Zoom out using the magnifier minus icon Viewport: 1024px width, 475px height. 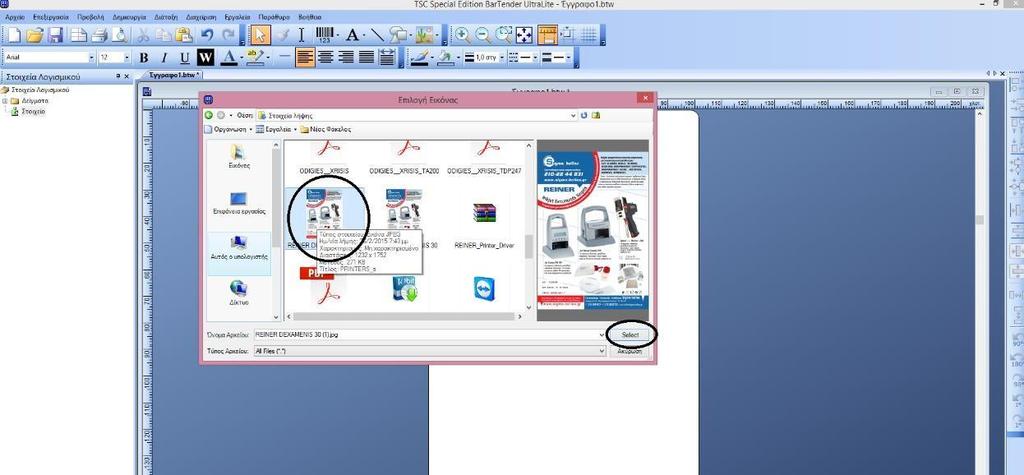click(483, 35)
